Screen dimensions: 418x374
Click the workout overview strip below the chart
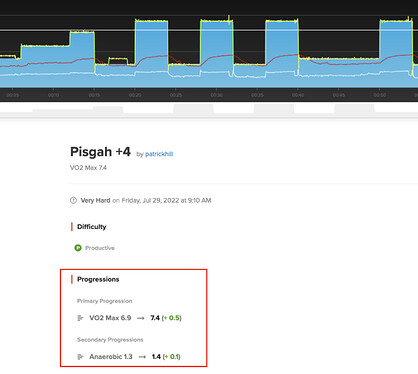209,110
